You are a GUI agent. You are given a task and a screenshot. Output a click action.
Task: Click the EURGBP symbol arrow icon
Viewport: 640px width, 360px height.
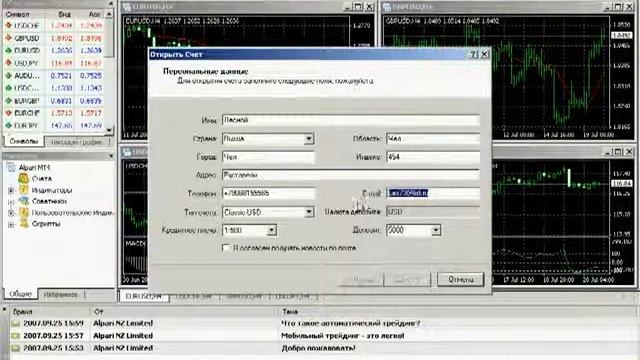(8, 101)
